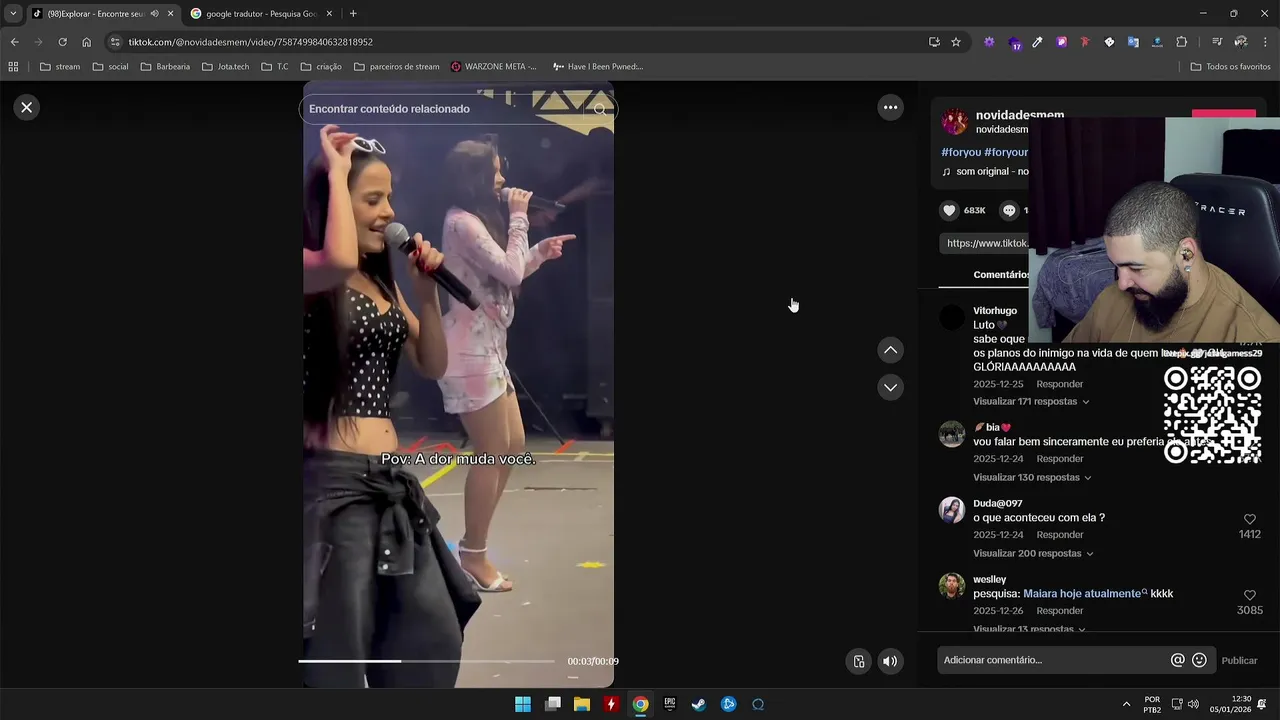Like weslley's comment with heart icon
The image size is (1280, 720).
click(1249, 595)
